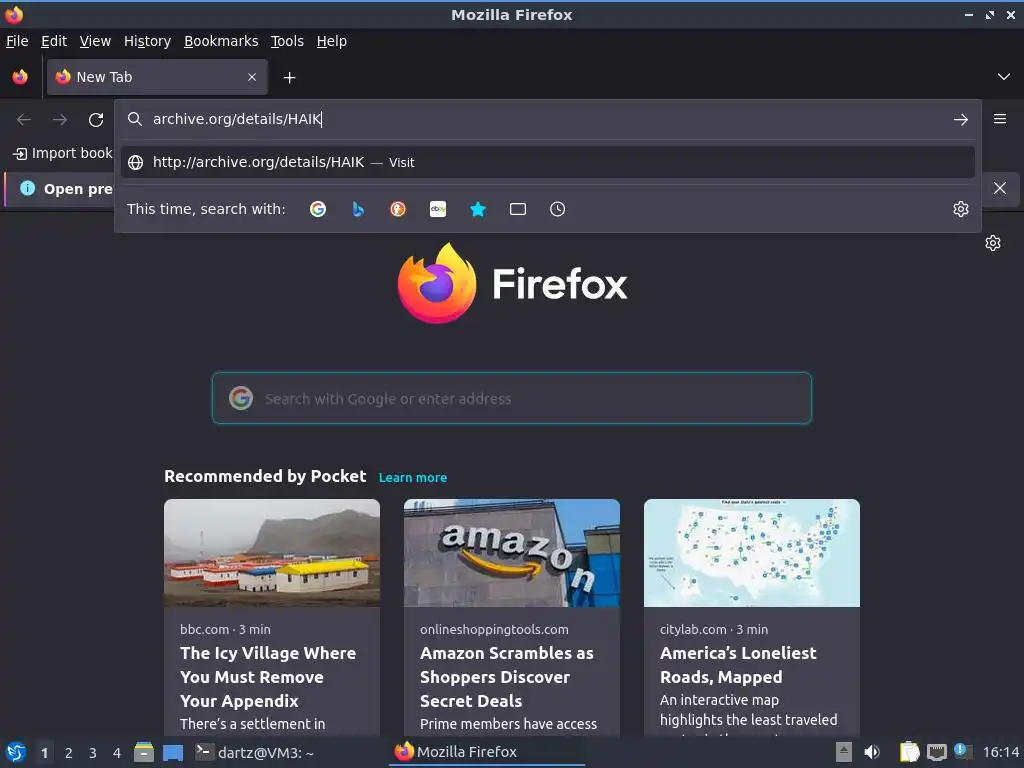Screen dimensions: 1024x768
Task: Switch to workspace 4
Action: click(117, 753)
